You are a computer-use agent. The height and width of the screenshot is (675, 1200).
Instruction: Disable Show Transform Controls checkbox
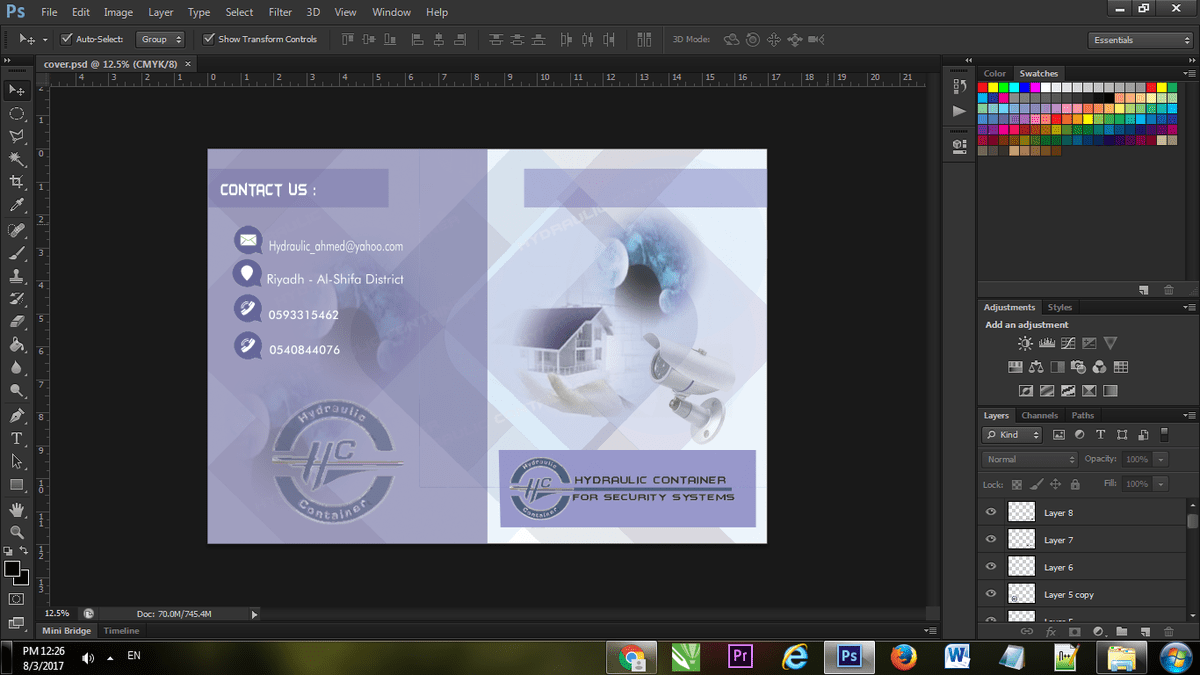point(209,40)
